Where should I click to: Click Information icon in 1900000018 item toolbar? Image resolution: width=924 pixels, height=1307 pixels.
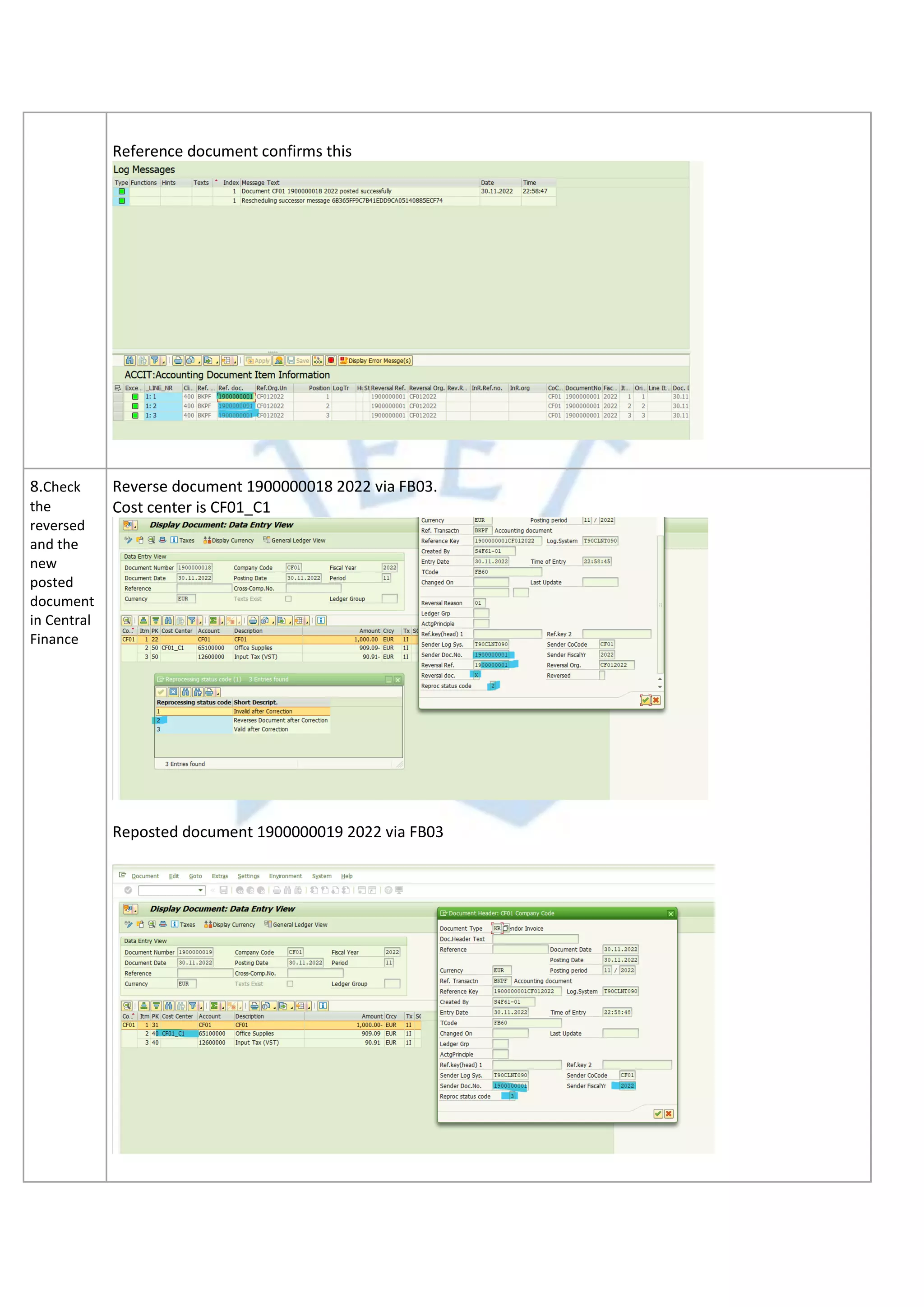321,621
